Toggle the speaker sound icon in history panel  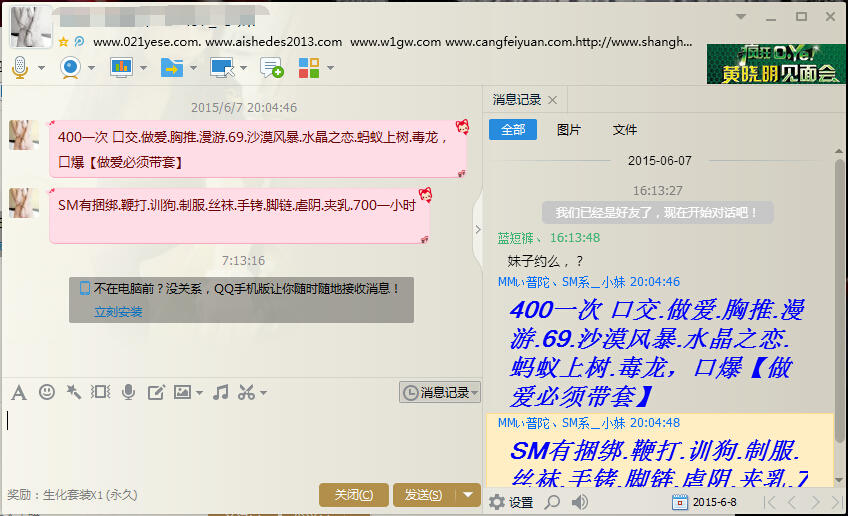579,502
